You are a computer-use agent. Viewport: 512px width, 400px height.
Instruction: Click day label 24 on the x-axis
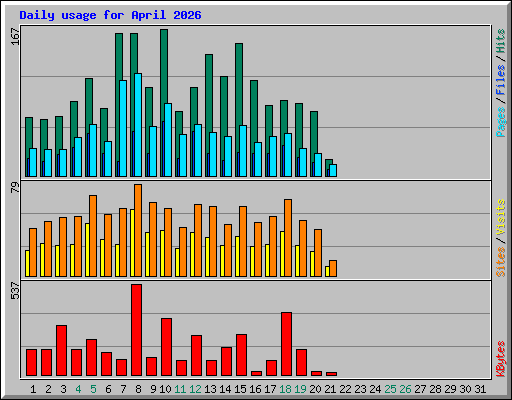pyautogui.click(x=375, y=389)
